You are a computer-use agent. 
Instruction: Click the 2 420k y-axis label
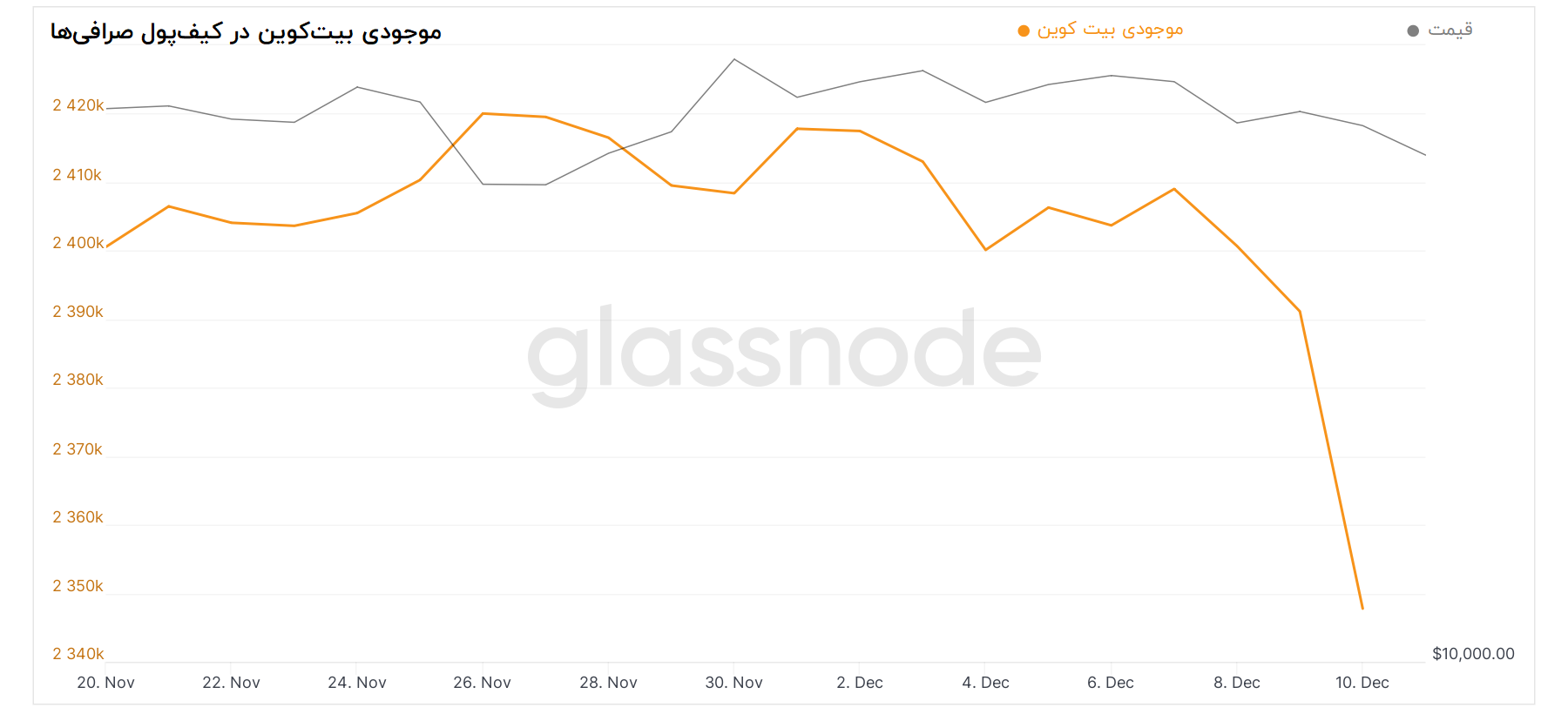point(78,105)
